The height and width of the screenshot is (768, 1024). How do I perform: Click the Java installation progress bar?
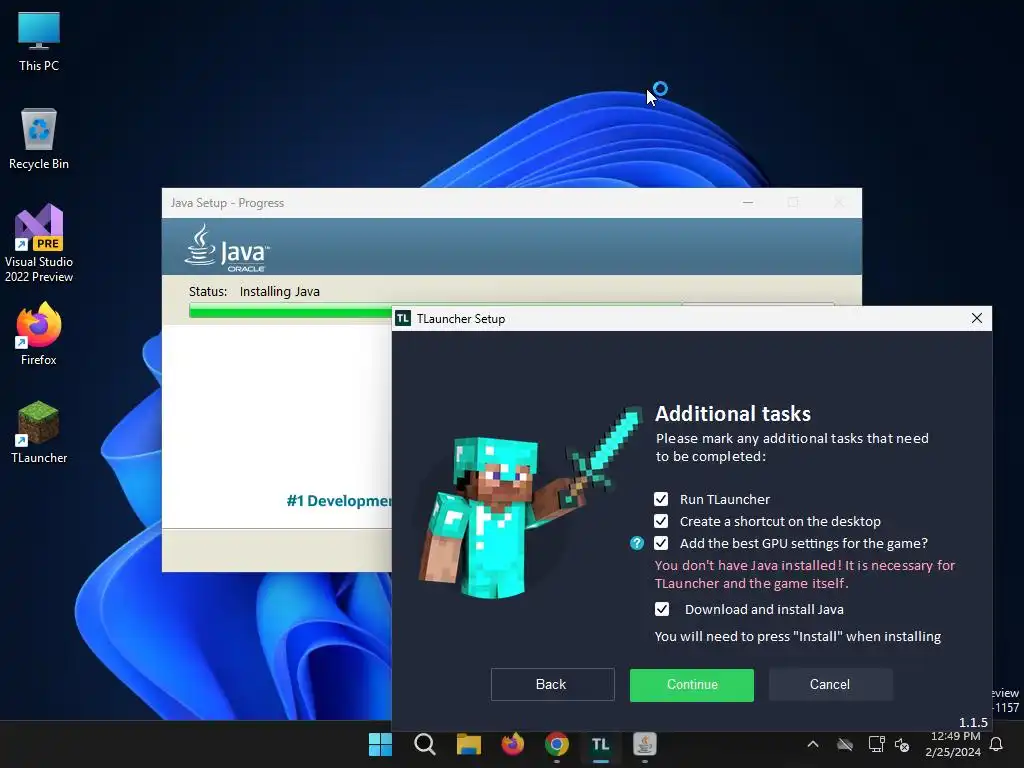click(290, 312)
